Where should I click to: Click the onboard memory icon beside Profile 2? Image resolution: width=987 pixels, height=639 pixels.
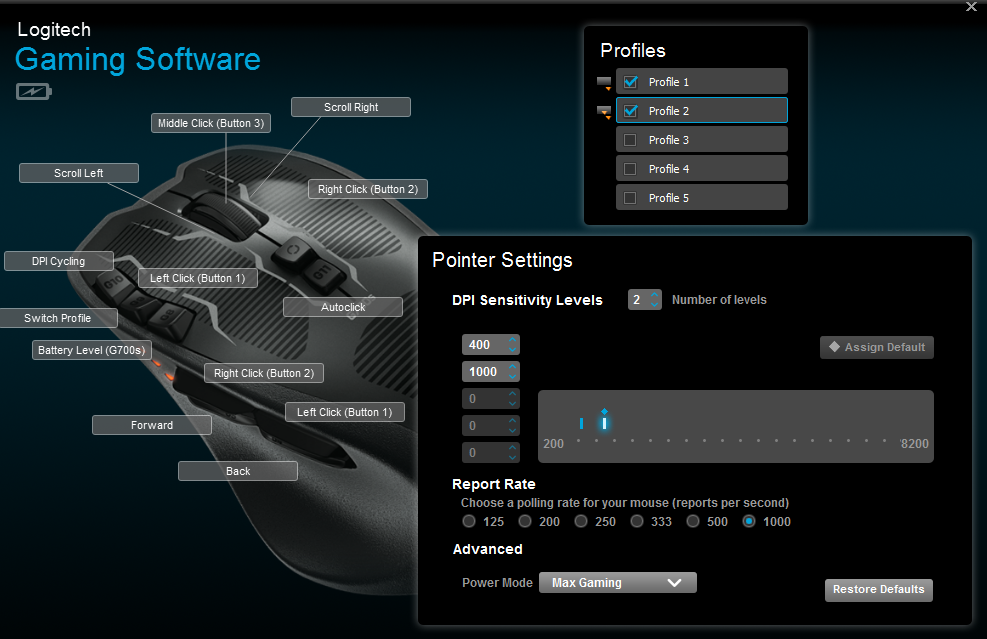tap(603, 108)
